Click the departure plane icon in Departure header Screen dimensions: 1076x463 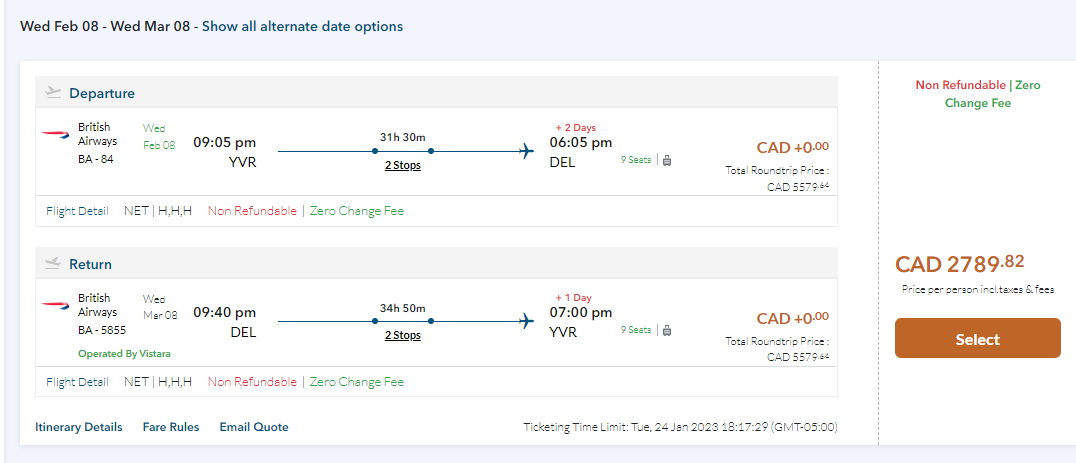53,93
